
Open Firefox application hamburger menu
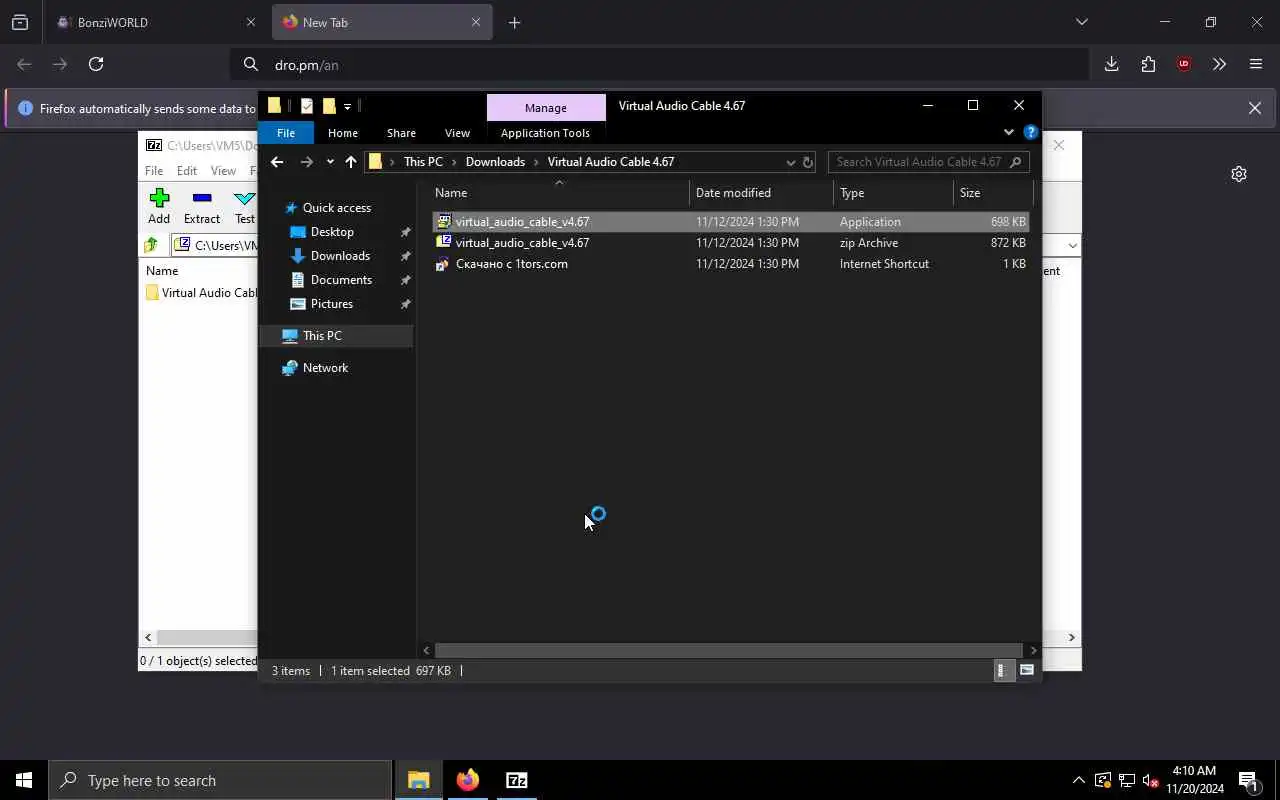[x=1256, y=64]
